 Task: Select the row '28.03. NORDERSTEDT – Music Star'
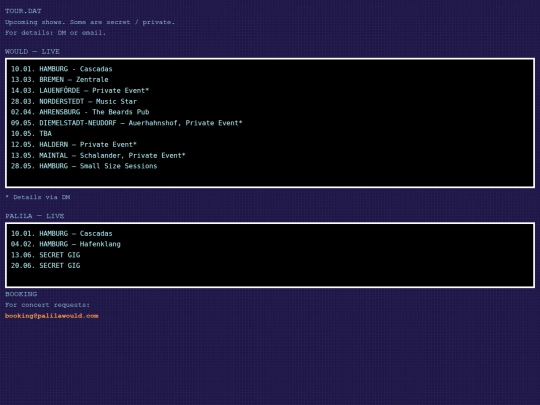tap(74, 102)
